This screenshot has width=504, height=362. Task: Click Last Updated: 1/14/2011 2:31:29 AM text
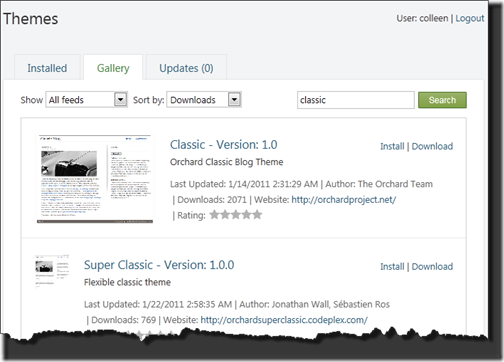pyautogui.click(x=244, y=184)
